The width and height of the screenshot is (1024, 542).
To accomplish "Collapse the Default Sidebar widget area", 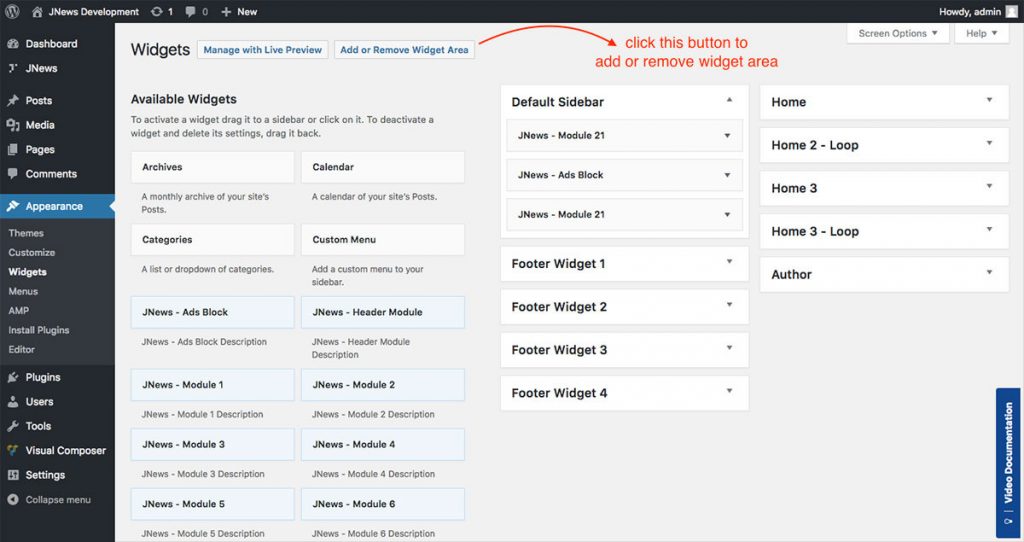I will coord(729,101).
